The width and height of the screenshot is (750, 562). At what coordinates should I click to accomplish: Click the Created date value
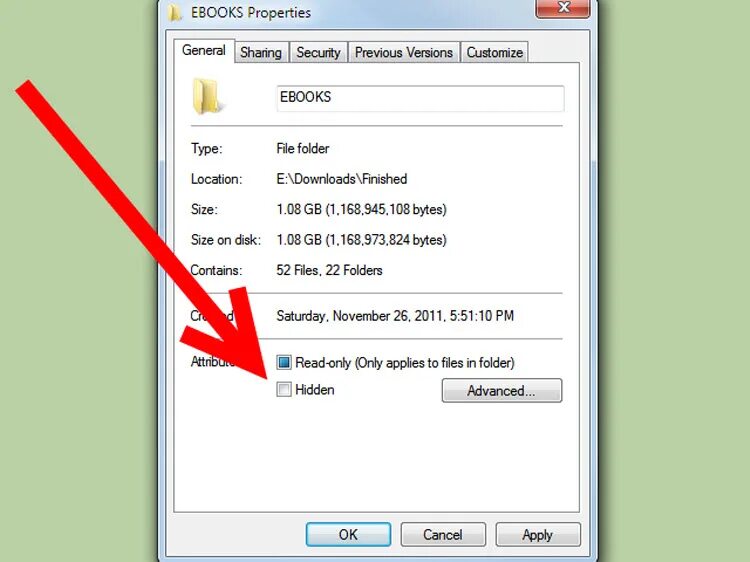(395, 316)
